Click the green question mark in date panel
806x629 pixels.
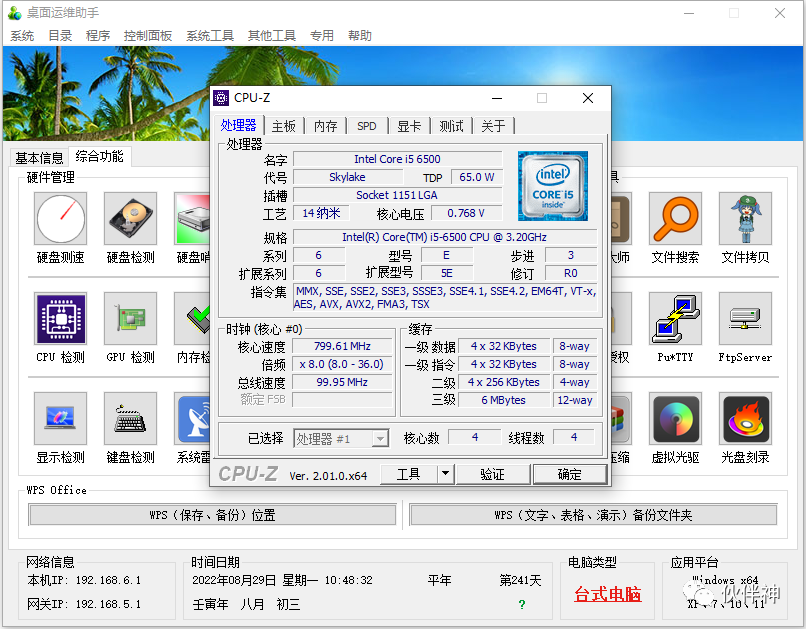pos(522,604)
